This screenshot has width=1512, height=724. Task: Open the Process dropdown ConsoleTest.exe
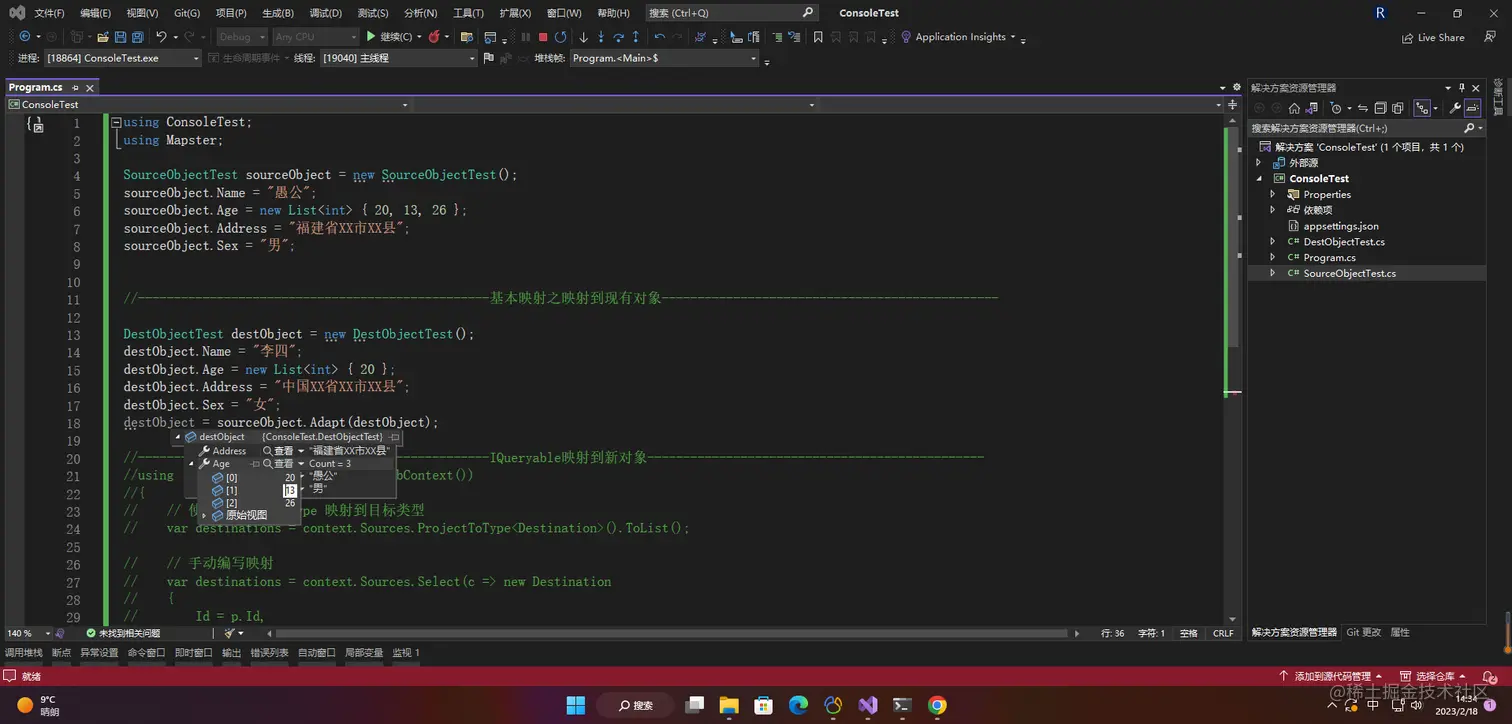(123, 58)
